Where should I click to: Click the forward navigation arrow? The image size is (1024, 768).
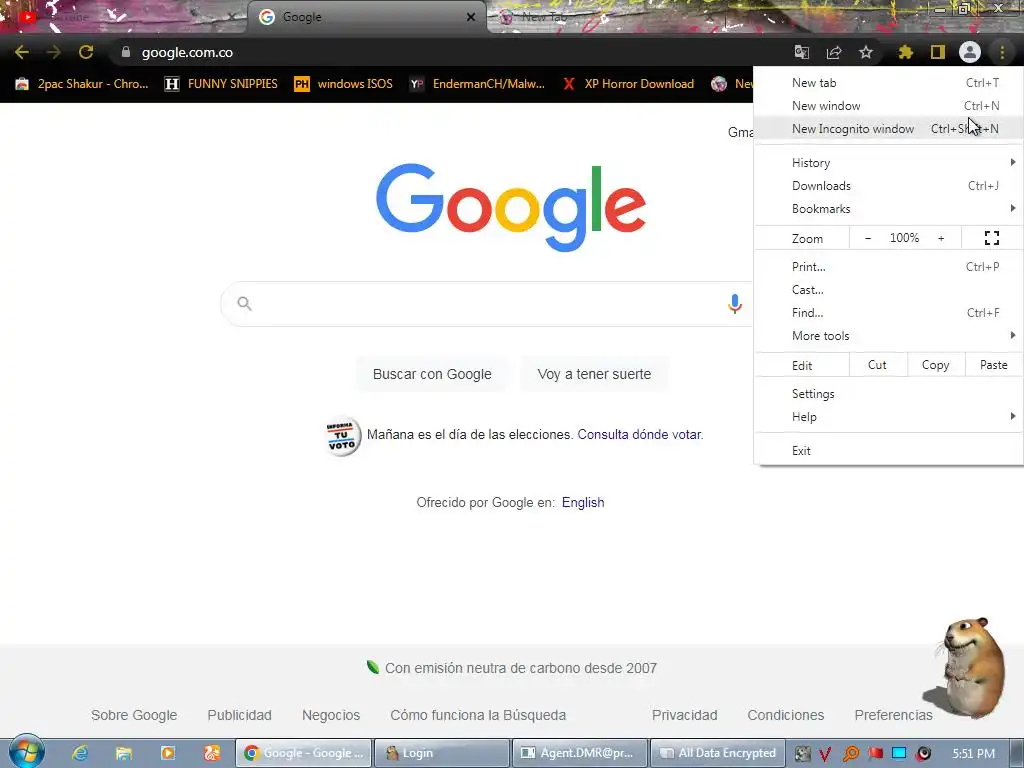coord(54,52)
